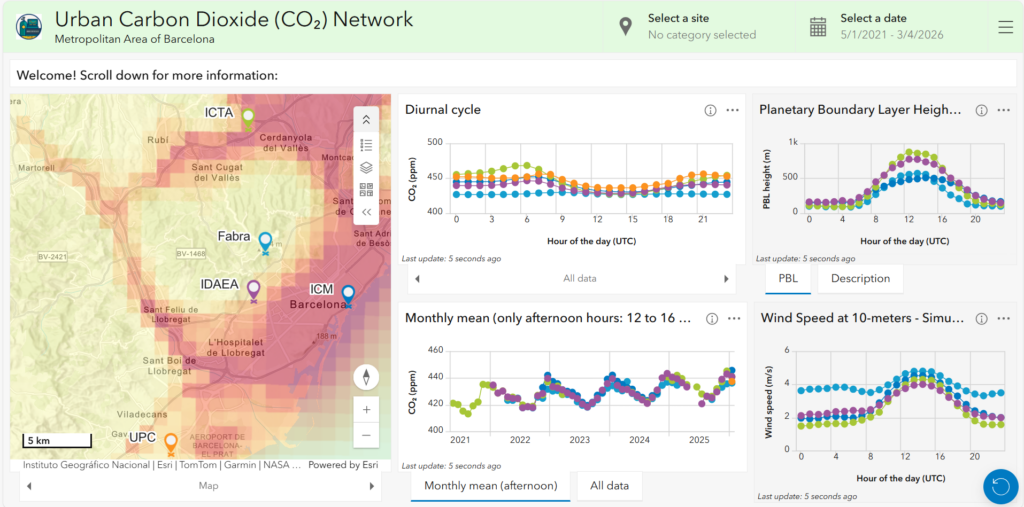
Task: Open the hamburger menu in the header
Action: point(1006,27)
